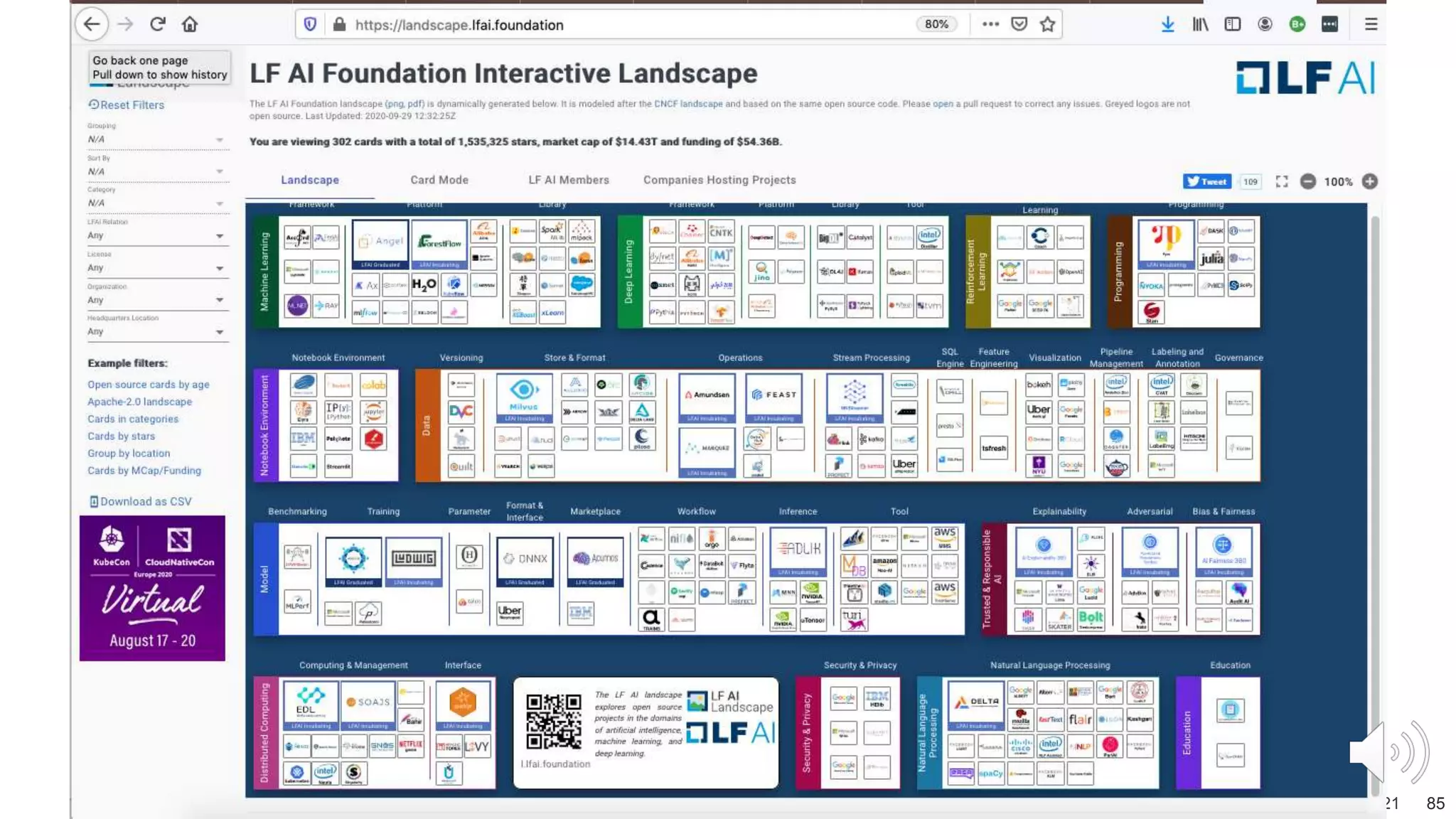Screen dimensions: 1456x819
Task: Click the fullscreen landscape icon
Action: pyautogui.click(x=1282, y=181)
